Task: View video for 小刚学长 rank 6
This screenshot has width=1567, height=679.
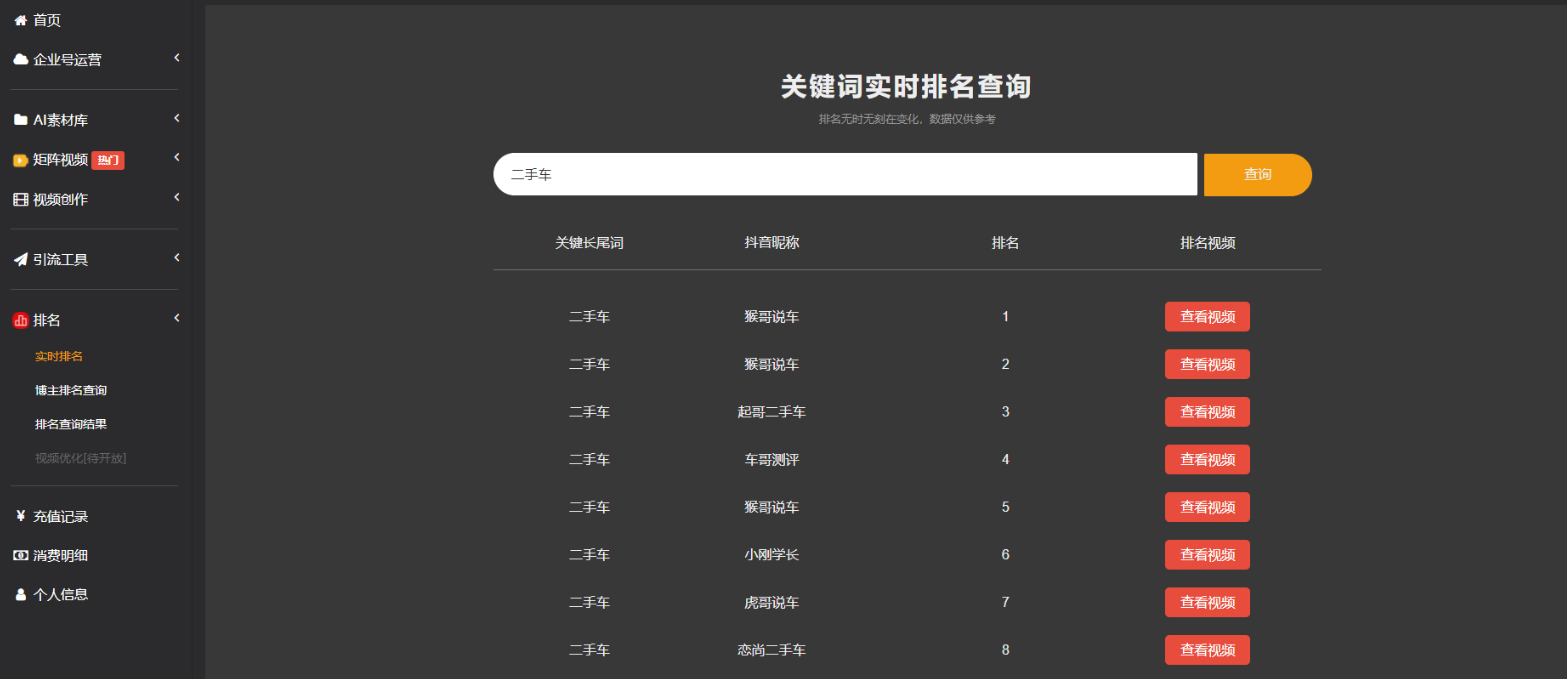Action: [x=1207, y=555]
